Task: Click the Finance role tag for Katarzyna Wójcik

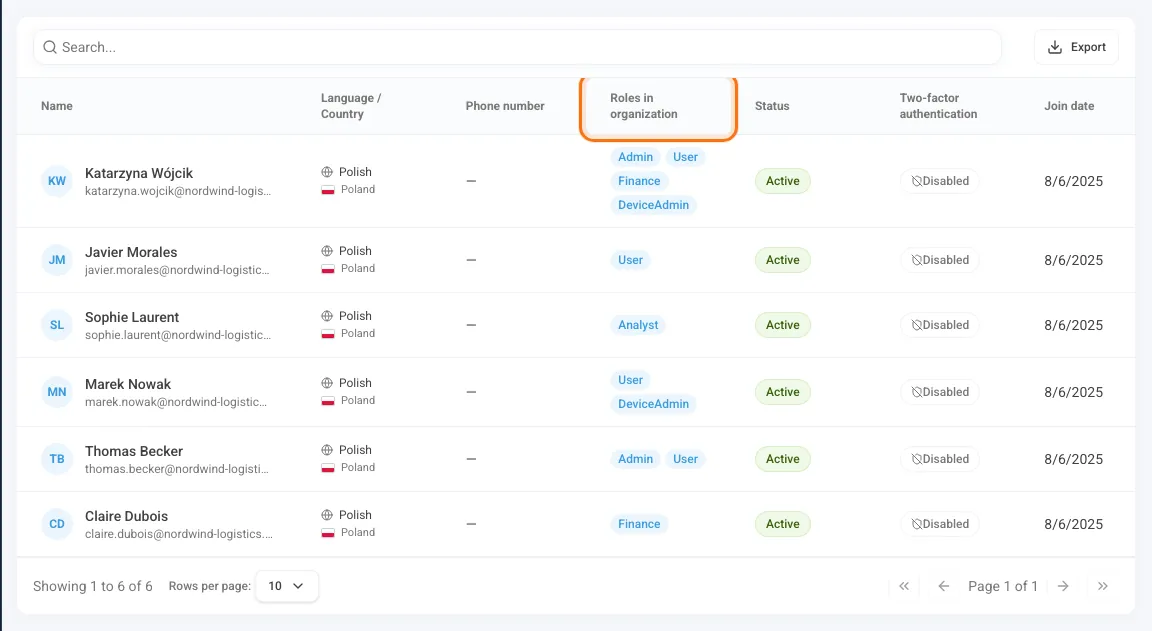Action: click(639, 181)
